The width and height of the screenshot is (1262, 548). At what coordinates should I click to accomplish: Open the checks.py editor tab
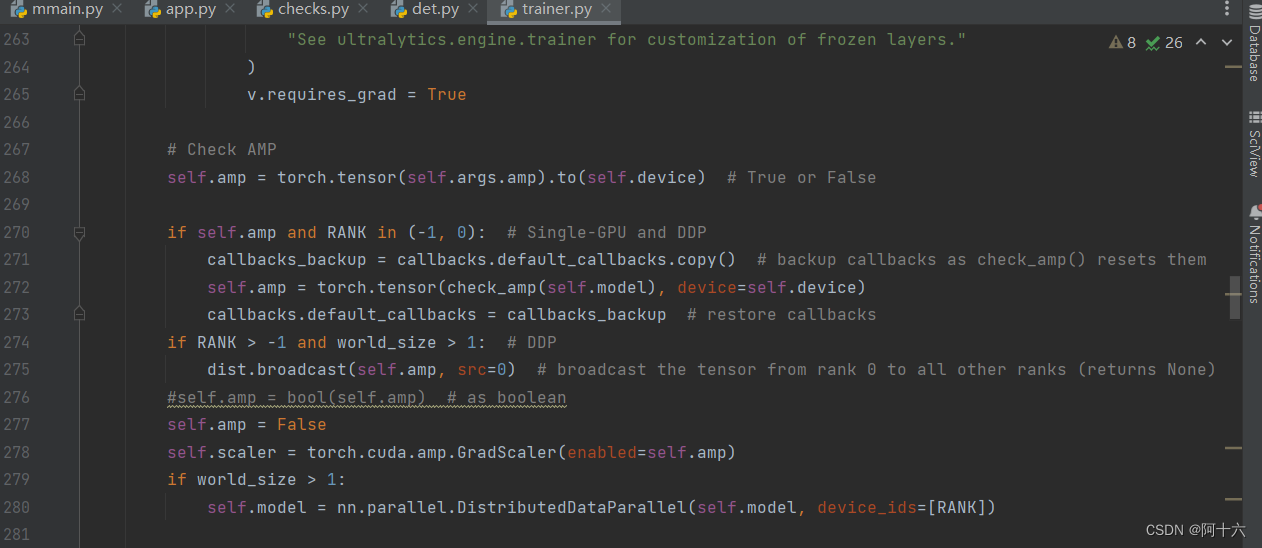(x=313, y=10)
